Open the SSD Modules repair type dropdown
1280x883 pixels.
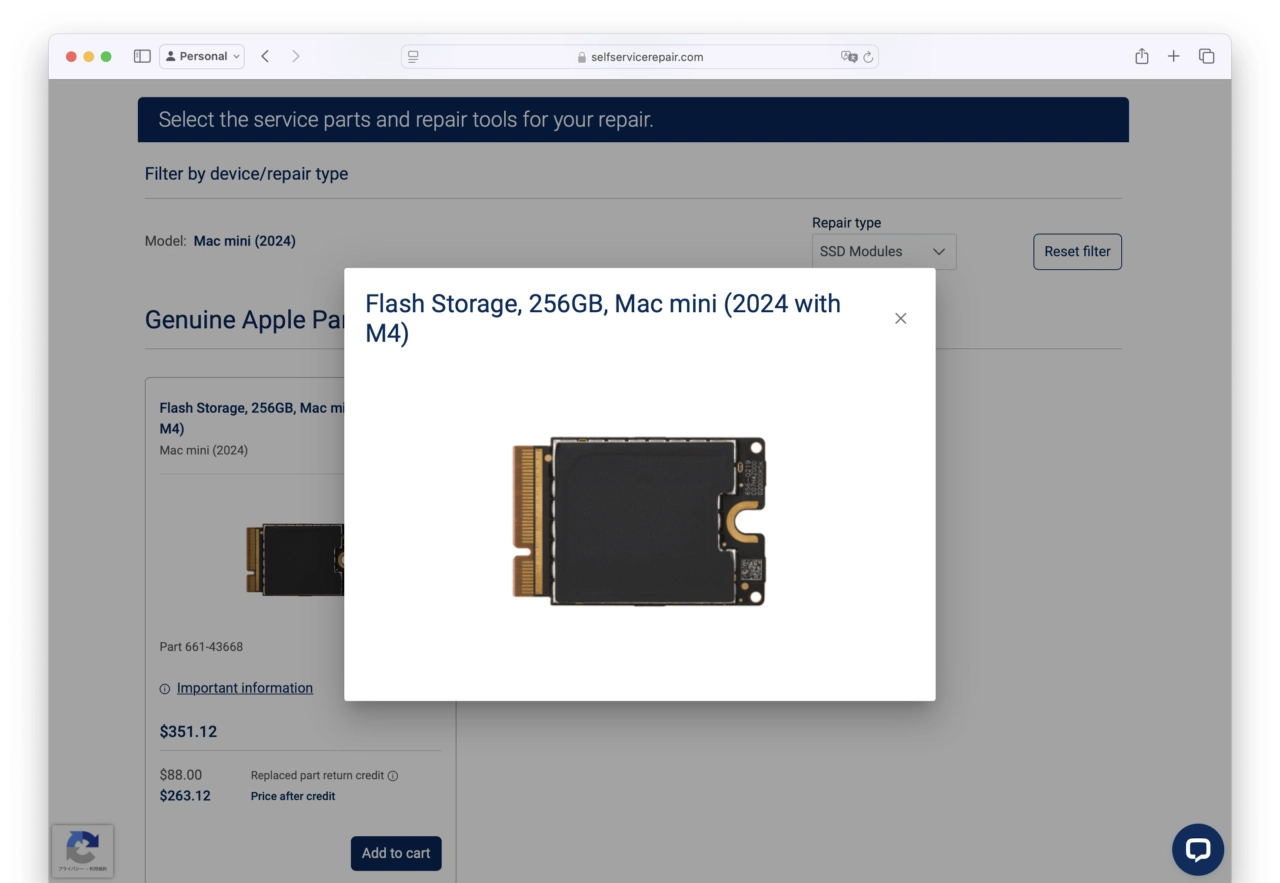point(884,252)
